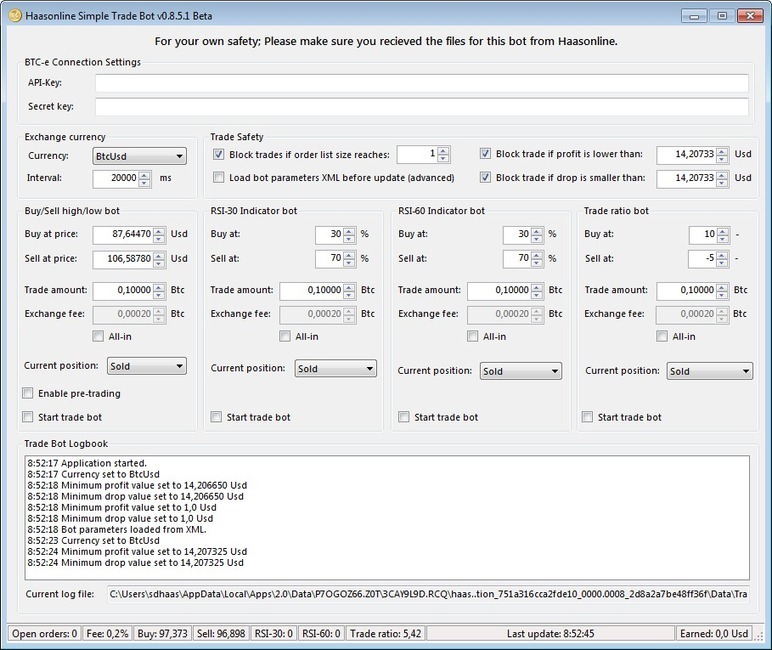This screenshot has width=772, height=650.
Task: Click status bar 'Open orders: 0'
Action: (x=44, y=634)
